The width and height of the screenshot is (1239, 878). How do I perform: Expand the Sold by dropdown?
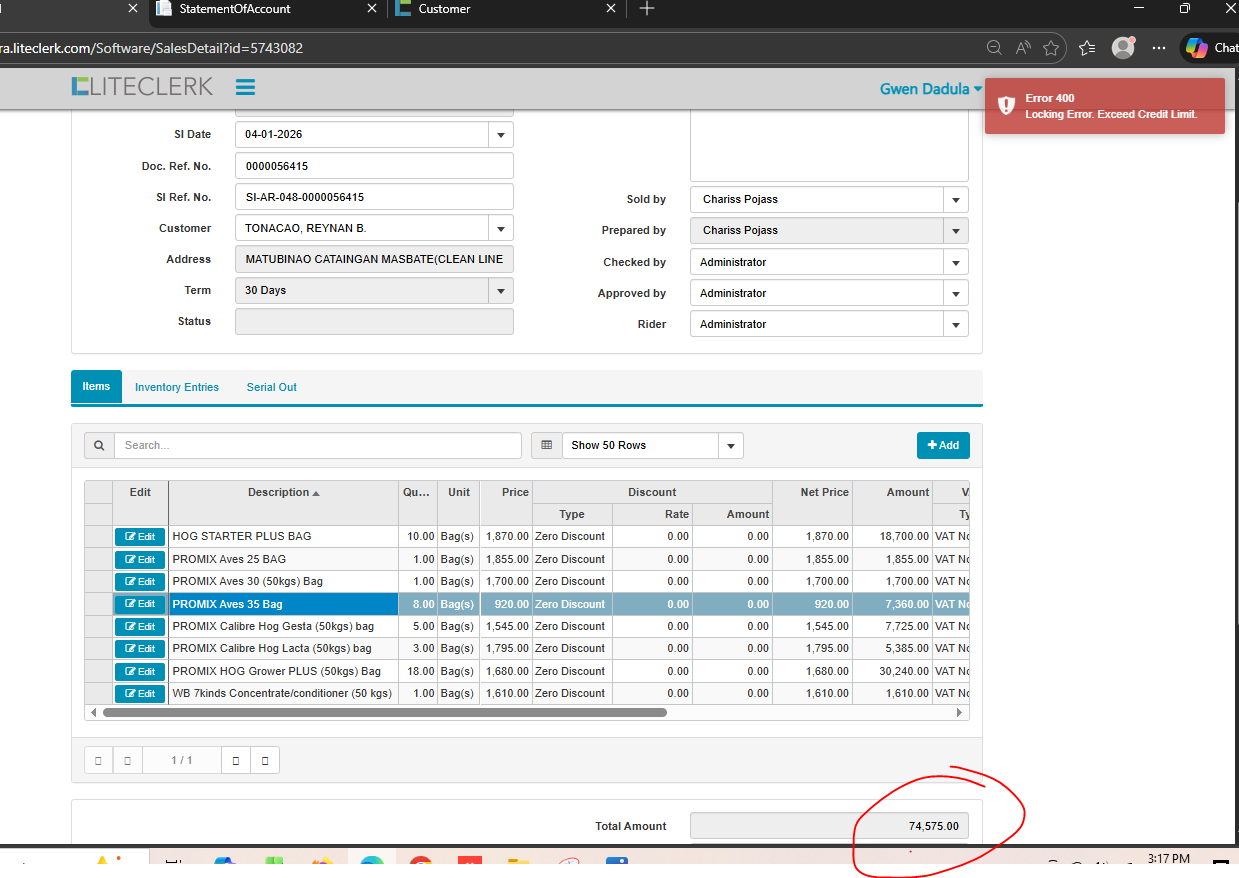(x=956, y=200)
